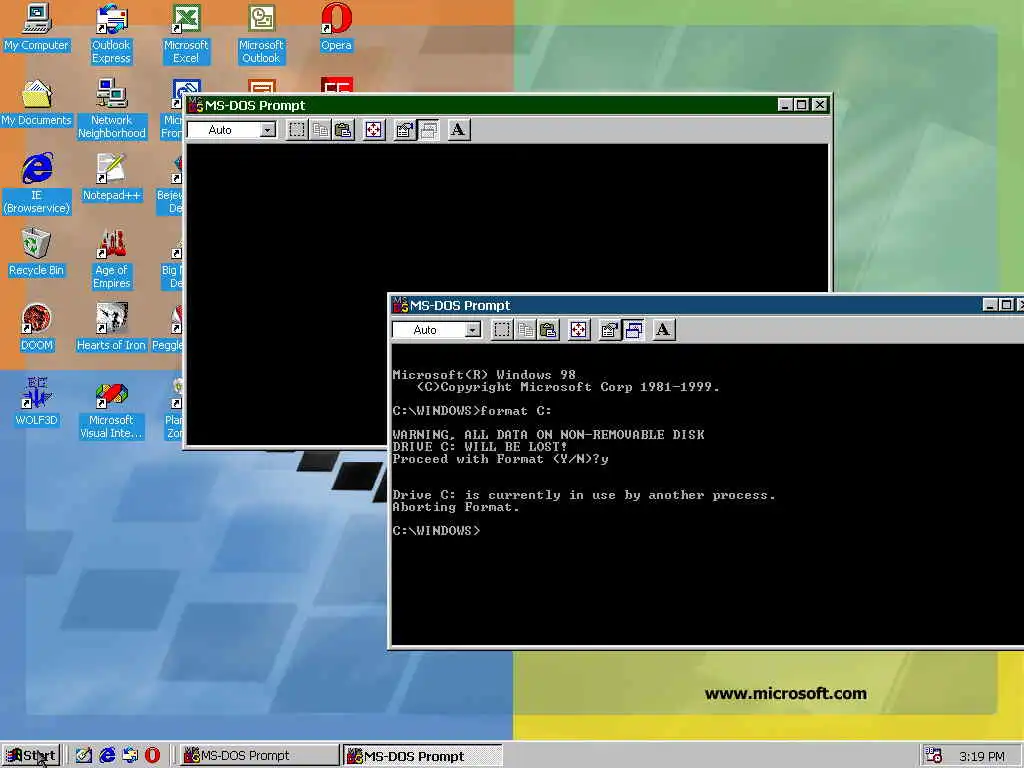Minimize the back MS-DOS Prompt window
The height and width of the screenshot is (768, 1024).
(785, 105)
